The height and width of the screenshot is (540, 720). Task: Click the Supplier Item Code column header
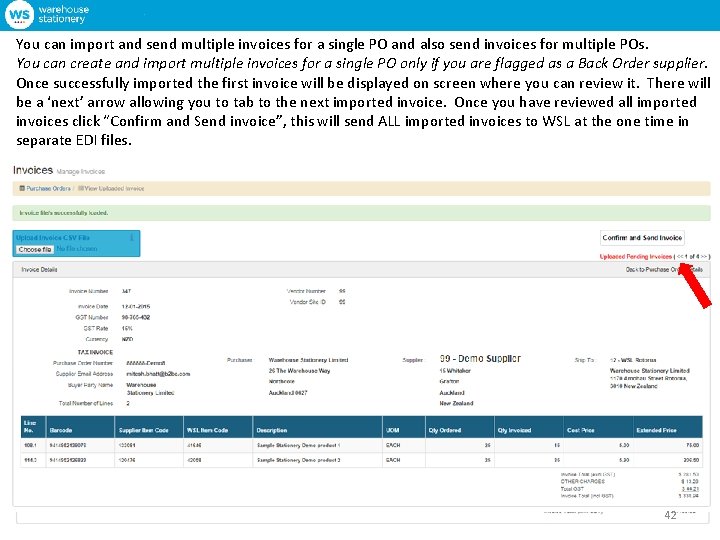pos(149,427)
